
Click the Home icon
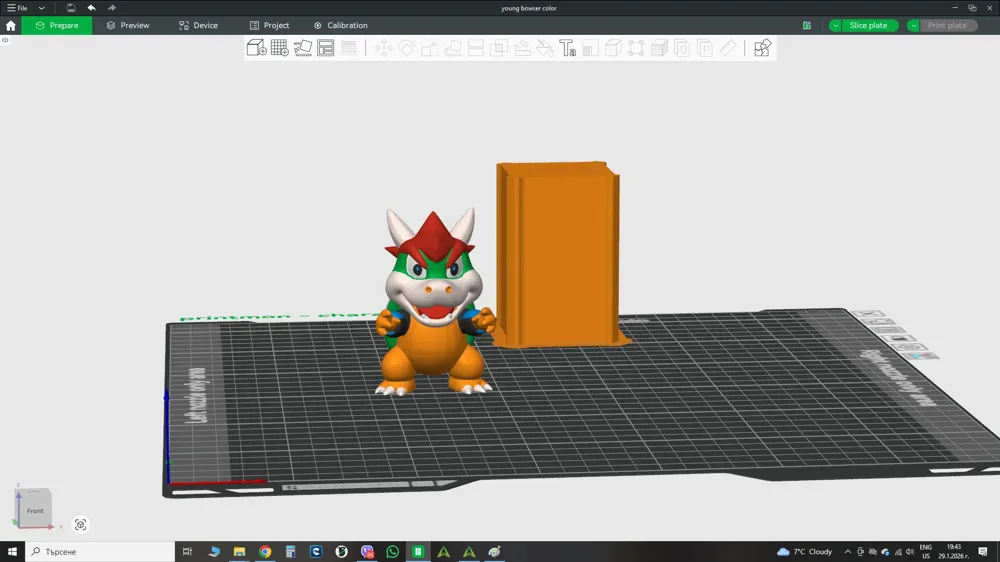(10, 26)
